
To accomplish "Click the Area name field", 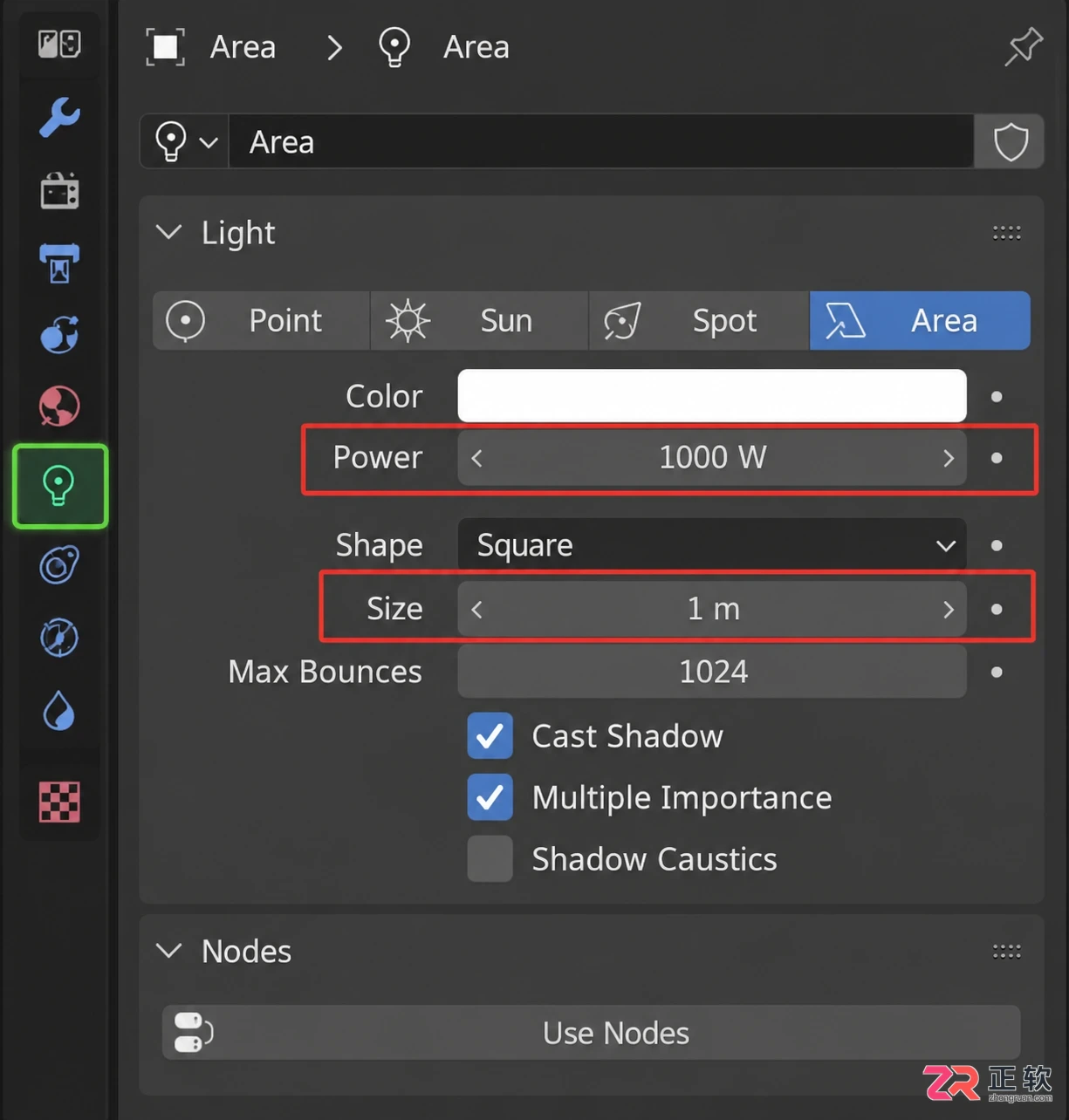I will tap(601, 141).
